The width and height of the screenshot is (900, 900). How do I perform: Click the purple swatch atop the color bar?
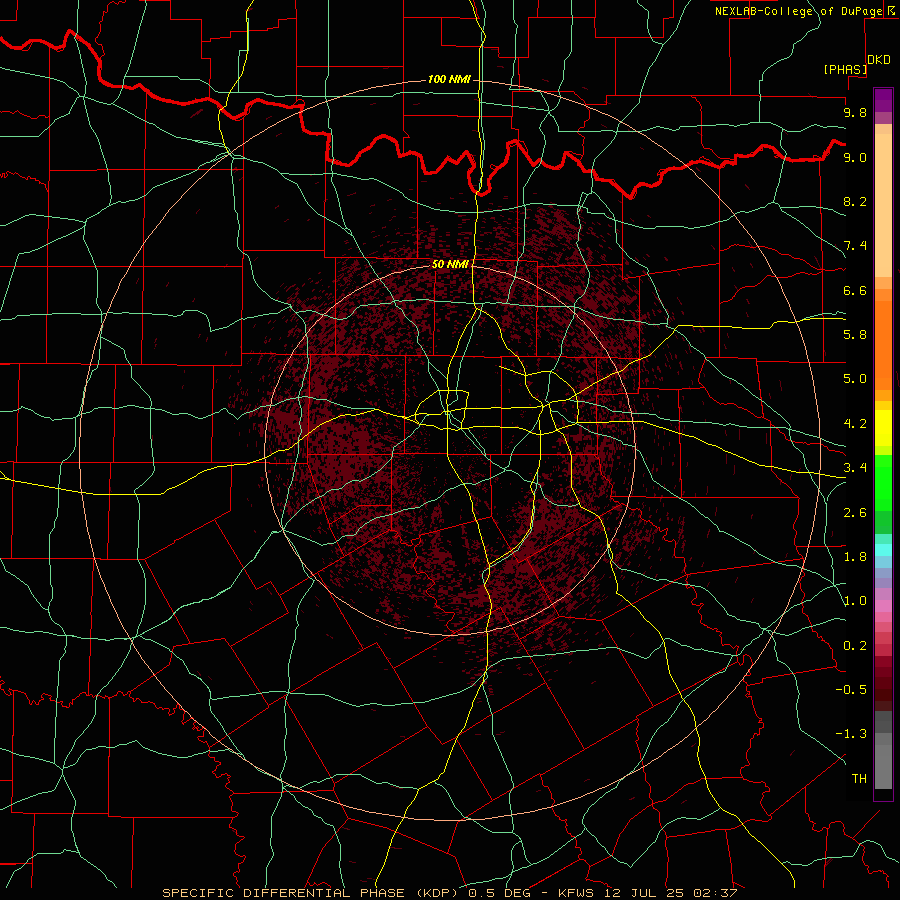(x=883, y=100)
